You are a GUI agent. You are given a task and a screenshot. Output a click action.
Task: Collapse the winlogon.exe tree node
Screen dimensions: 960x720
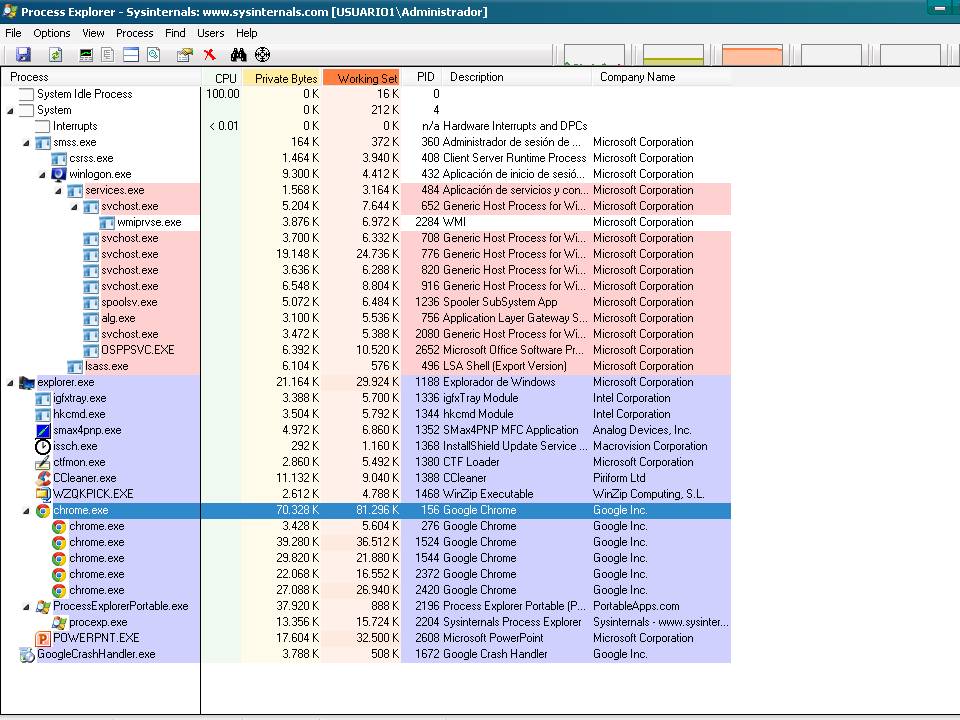42,174
